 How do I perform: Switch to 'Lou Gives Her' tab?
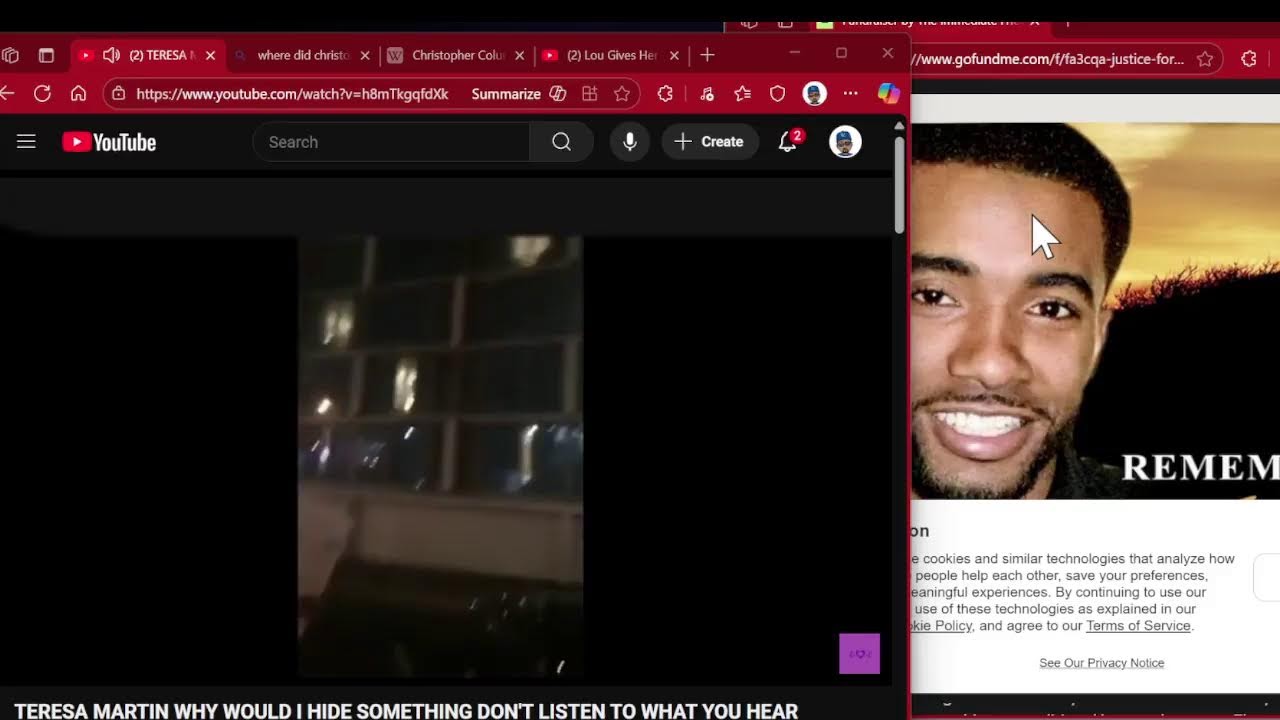pos(611,55)
